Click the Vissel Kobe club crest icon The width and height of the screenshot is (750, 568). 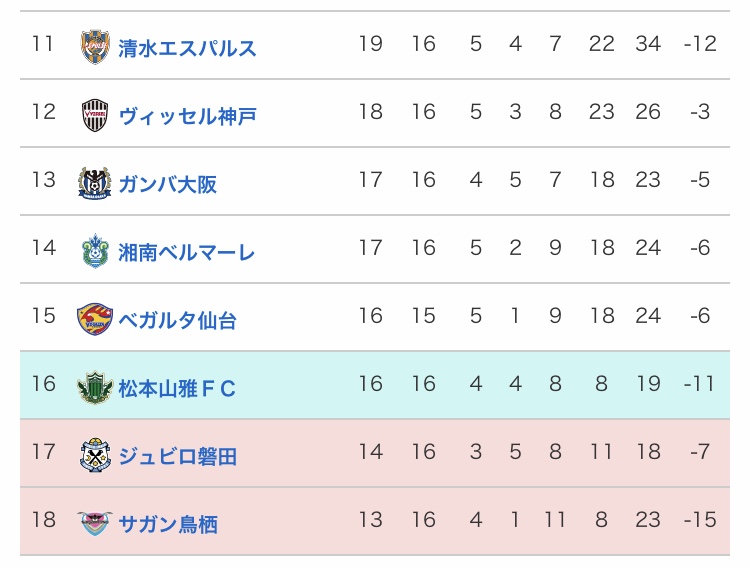[x=95, y=115]
